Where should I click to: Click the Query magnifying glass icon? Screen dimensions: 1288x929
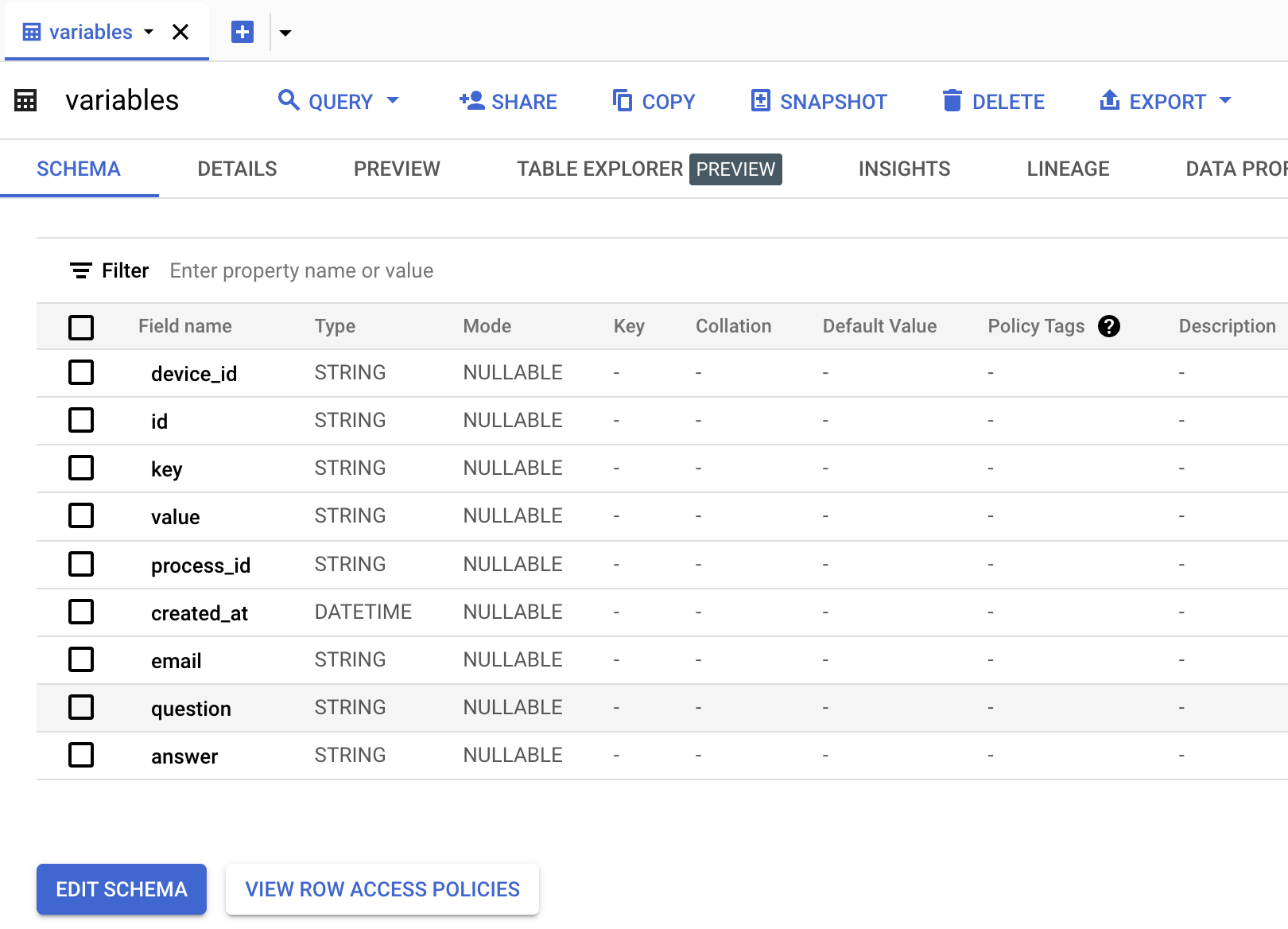[288, 101]
